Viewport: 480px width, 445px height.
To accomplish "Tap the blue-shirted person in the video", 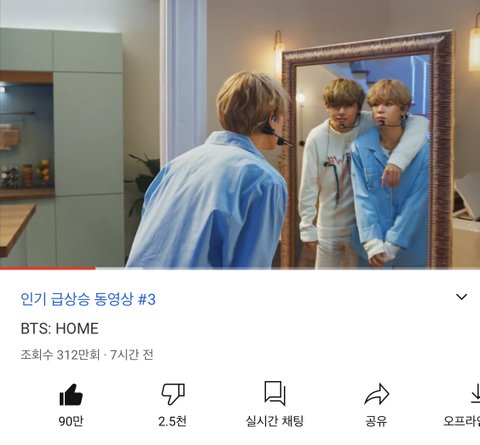I will (x=213, y=173).
